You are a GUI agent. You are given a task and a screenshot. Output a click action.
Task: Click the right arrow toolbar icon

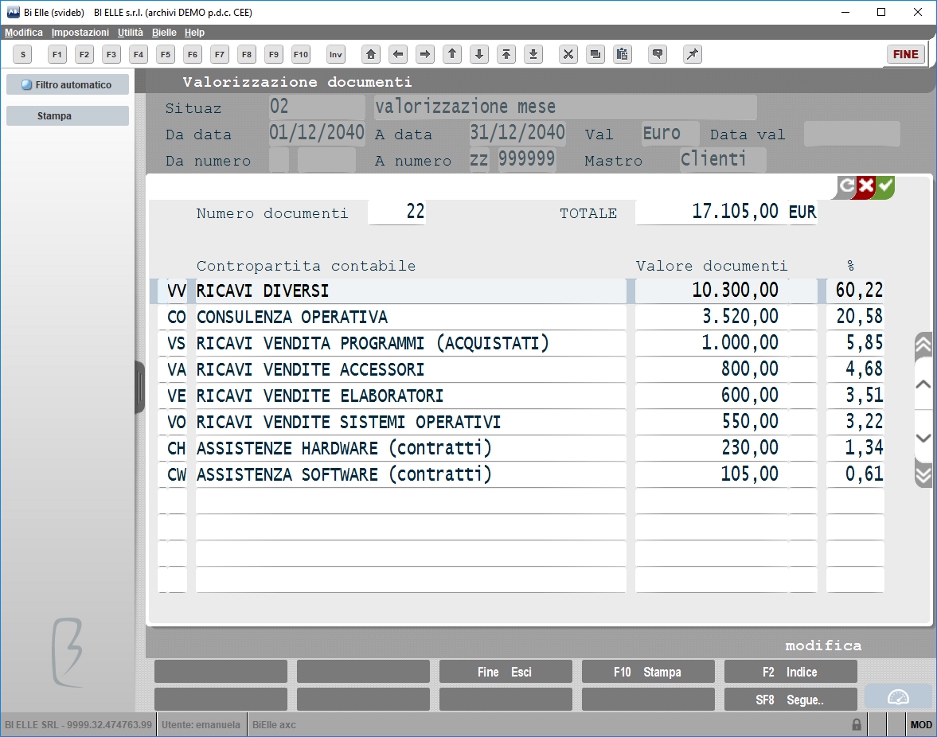click(x=425, y=54)
